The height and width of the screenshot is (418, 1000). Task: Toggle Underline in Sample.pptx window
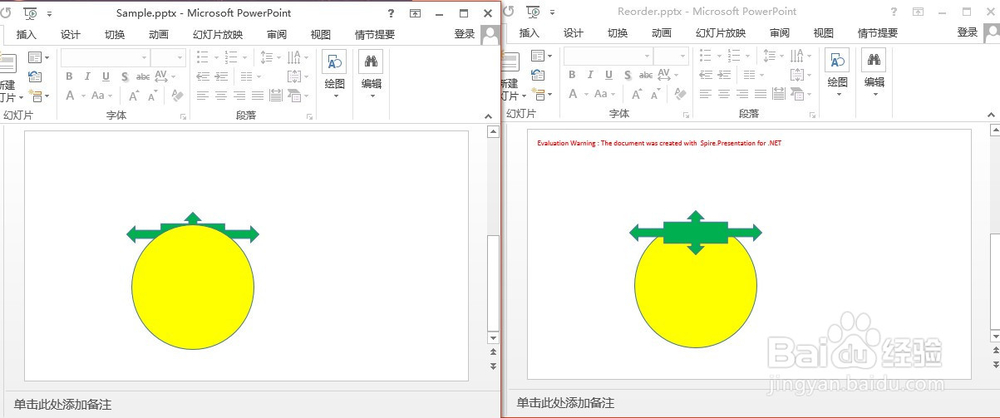(x=106, y=77)
